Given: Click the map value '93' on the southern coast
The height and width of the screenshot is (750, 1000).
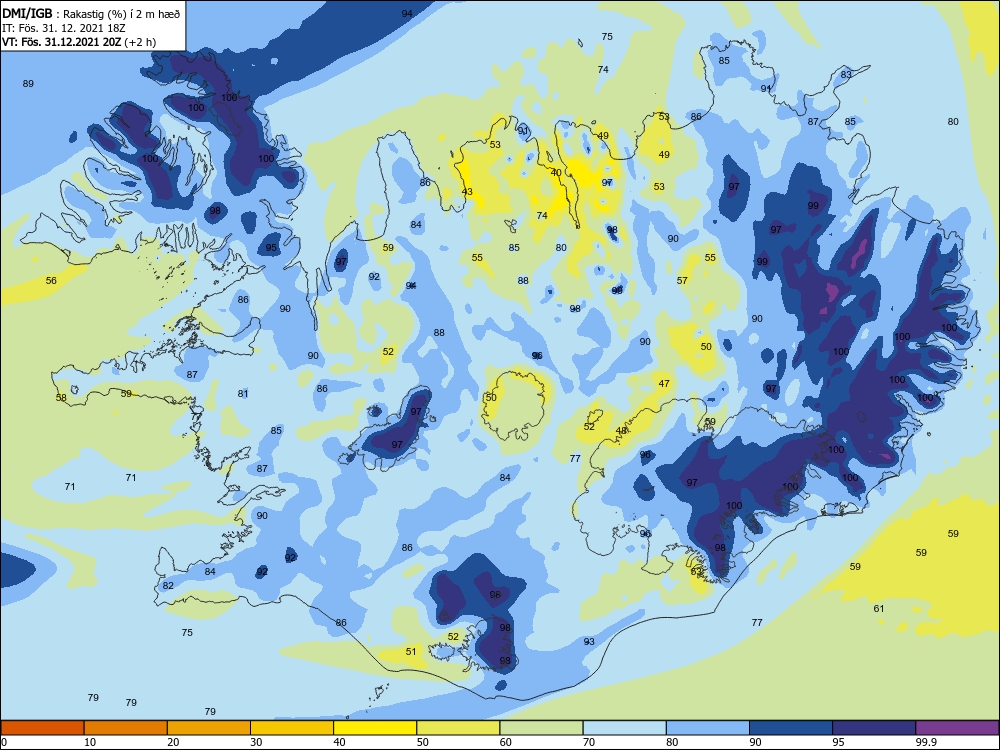Looking at the screenshot, I should coord(589,642).
